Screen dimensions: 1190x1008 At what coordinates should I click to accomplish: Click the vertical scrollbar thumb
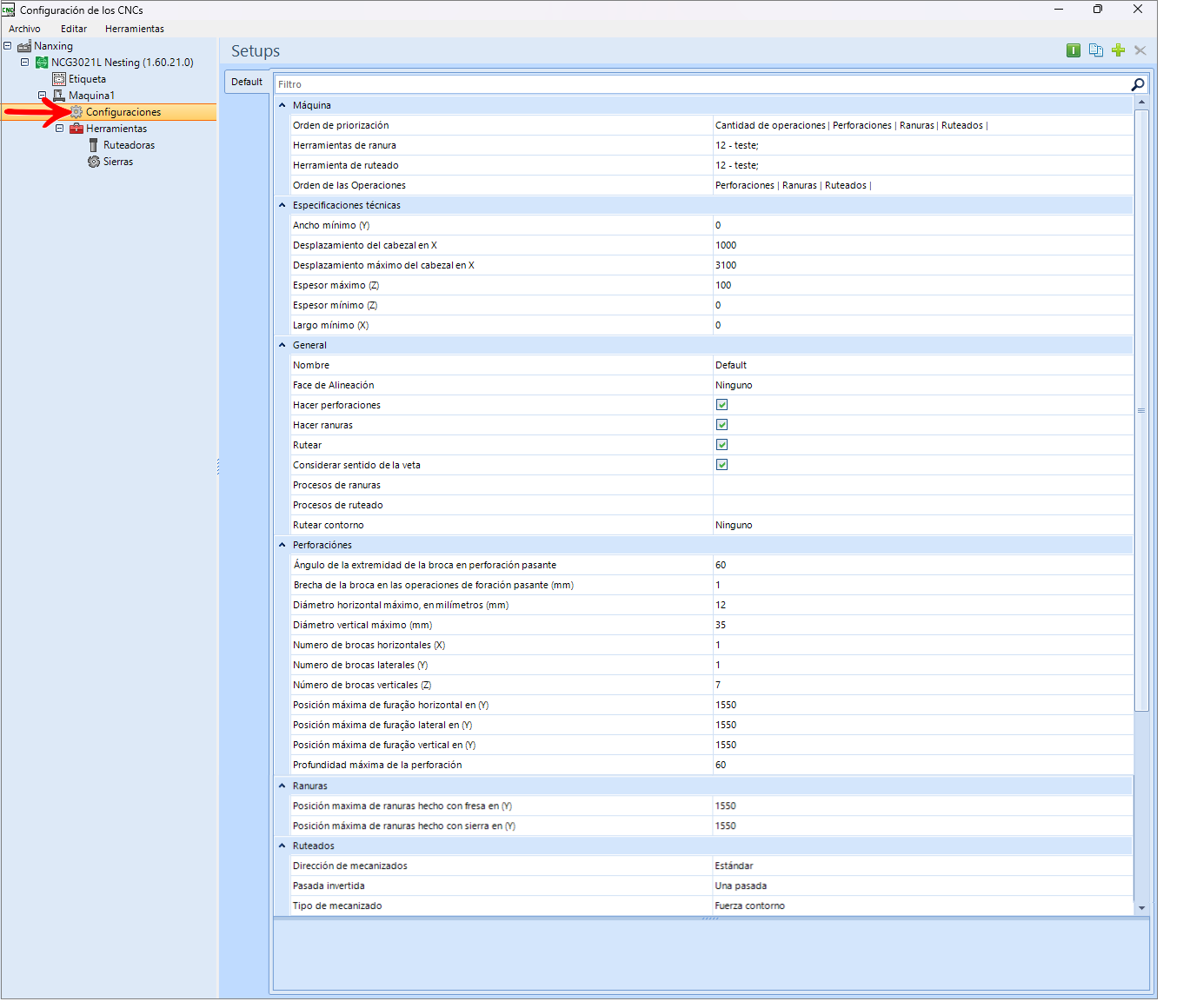(1142, 410)
